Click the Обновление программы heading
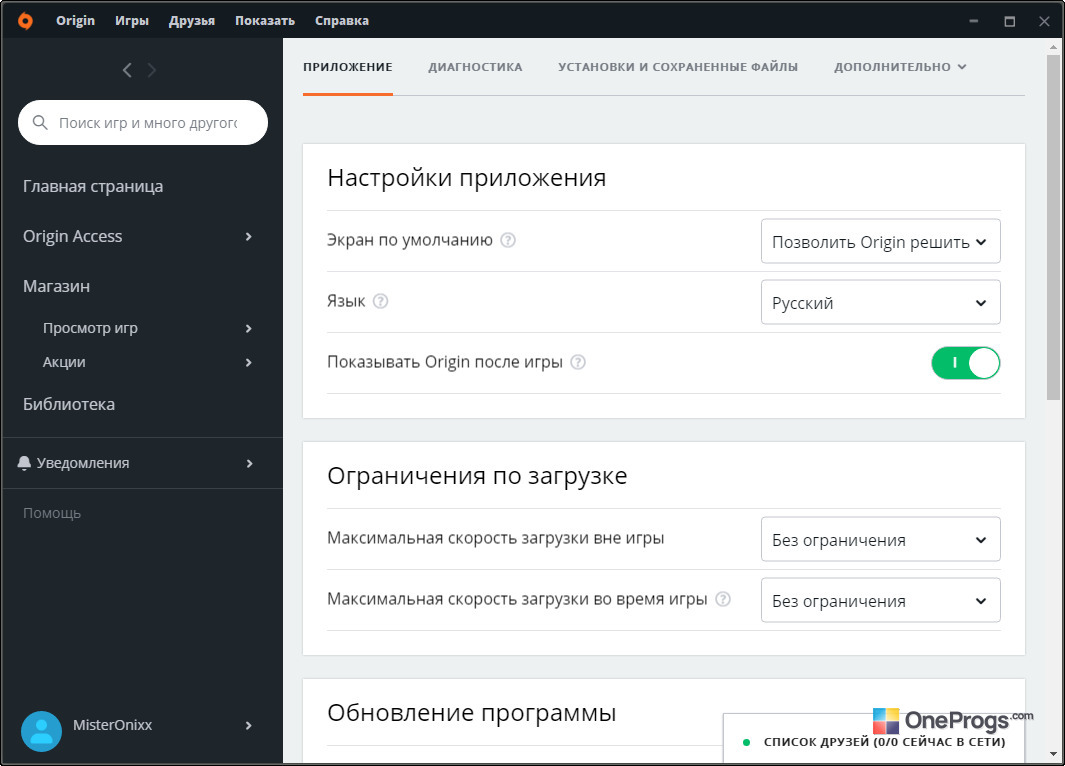 coord(471,712)
